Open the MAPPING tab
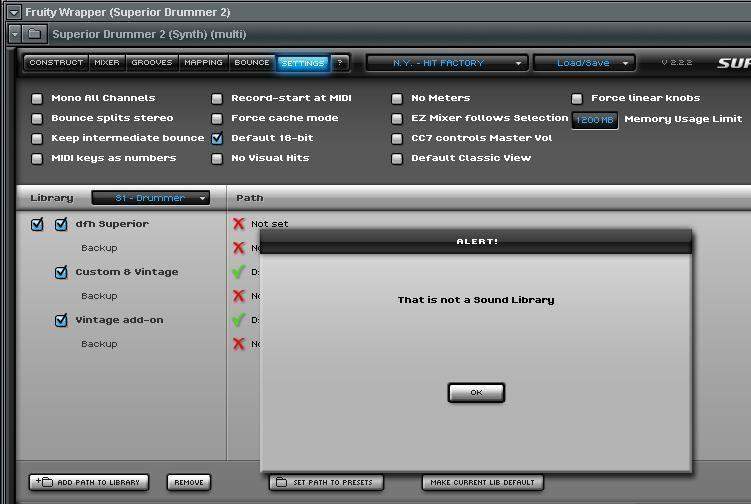The image size is (751, 504). [x=204, y=63]
